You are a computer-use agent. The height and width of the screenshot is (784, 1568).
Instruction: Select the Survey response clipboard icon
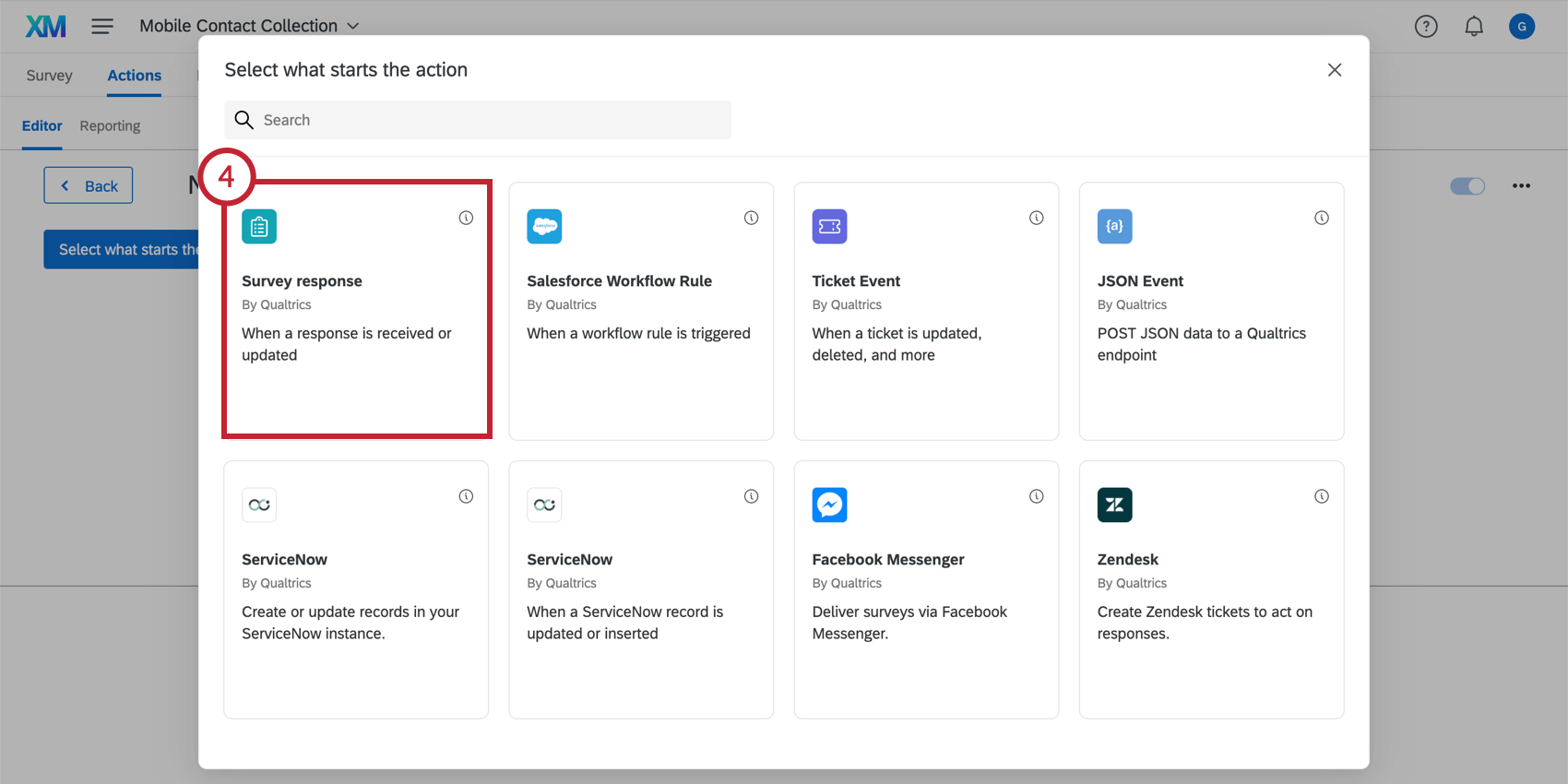point(259,226)
